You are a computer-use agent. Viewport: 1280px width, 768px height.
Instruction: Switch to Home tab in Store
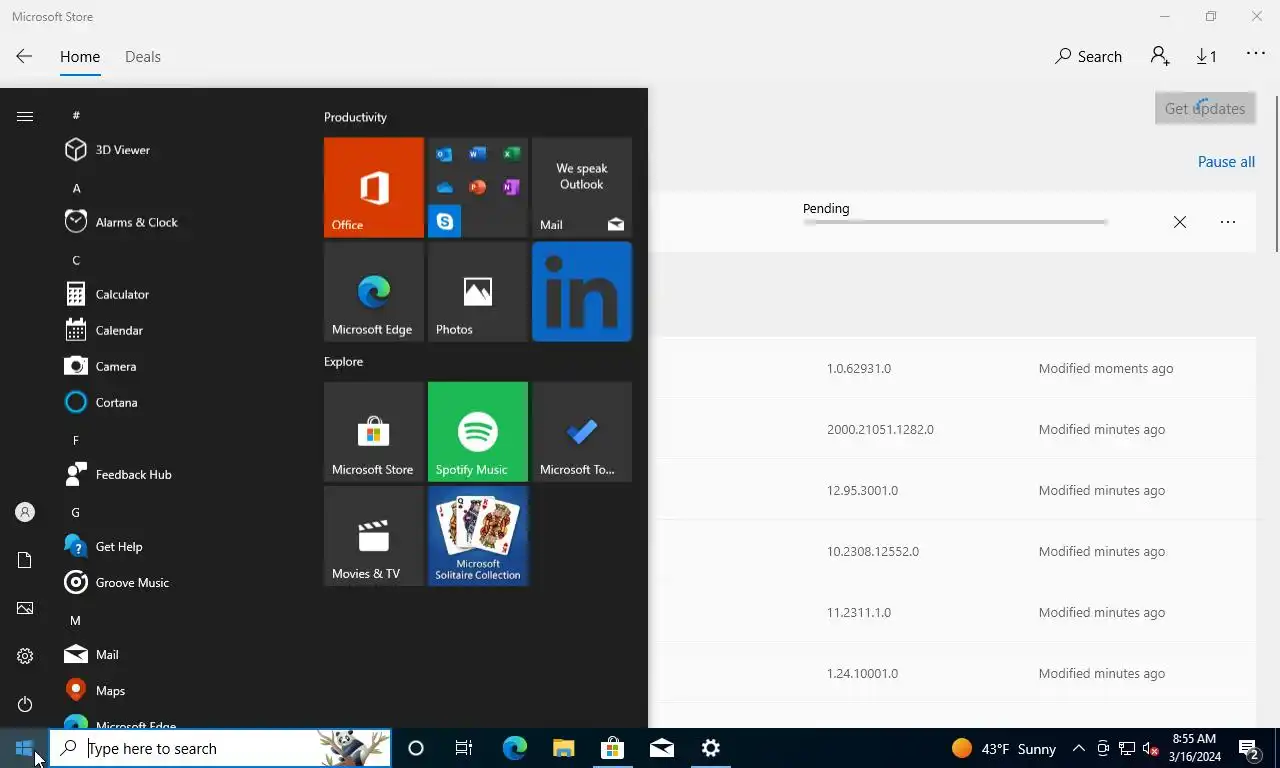pos(80,57)
